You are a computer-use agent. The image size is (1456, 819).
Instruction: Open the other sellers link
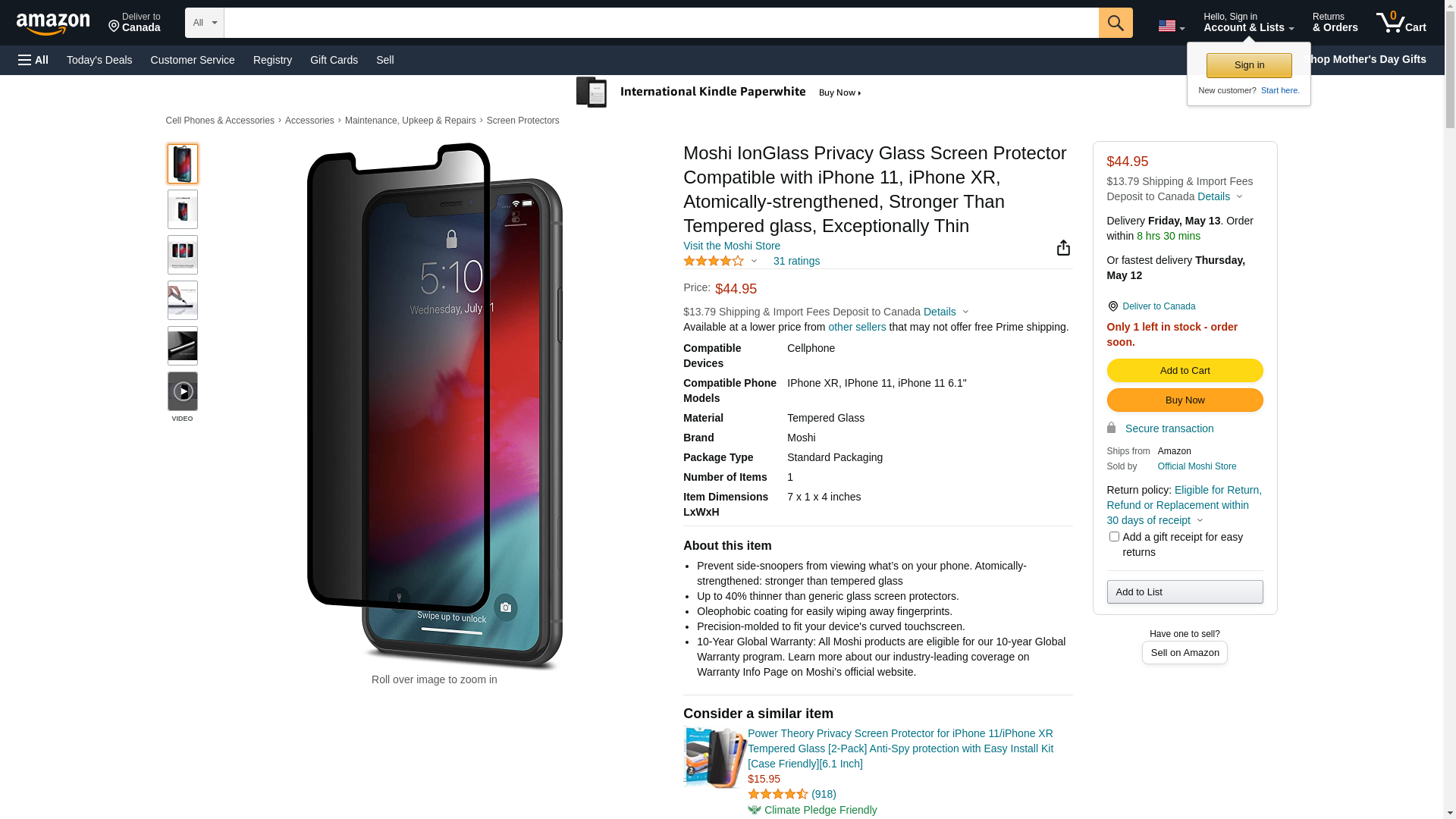click(x=857, y=327)
